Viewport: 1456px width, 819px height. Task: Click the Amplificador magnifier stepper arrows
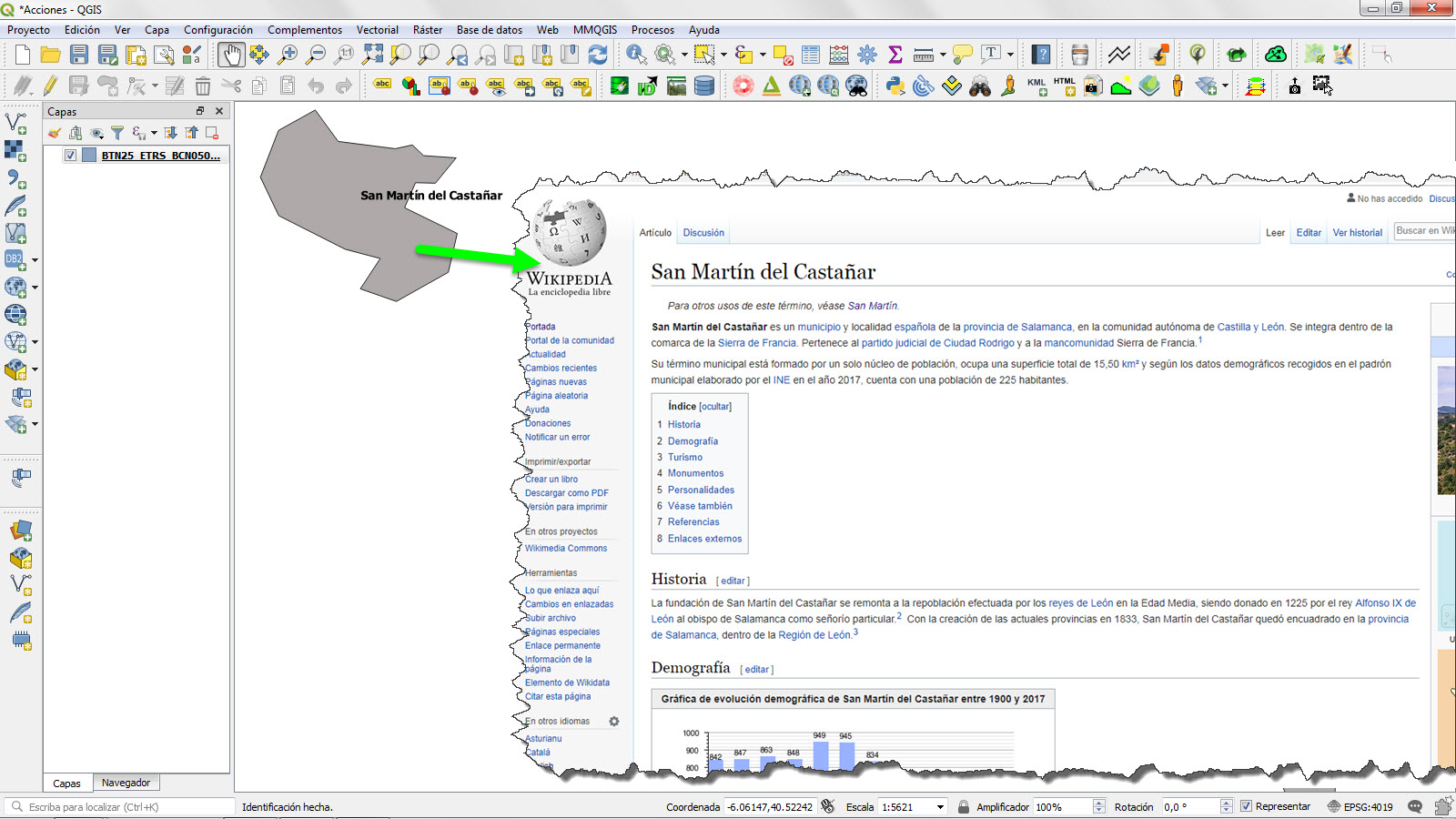click(x=1099, y=807)
